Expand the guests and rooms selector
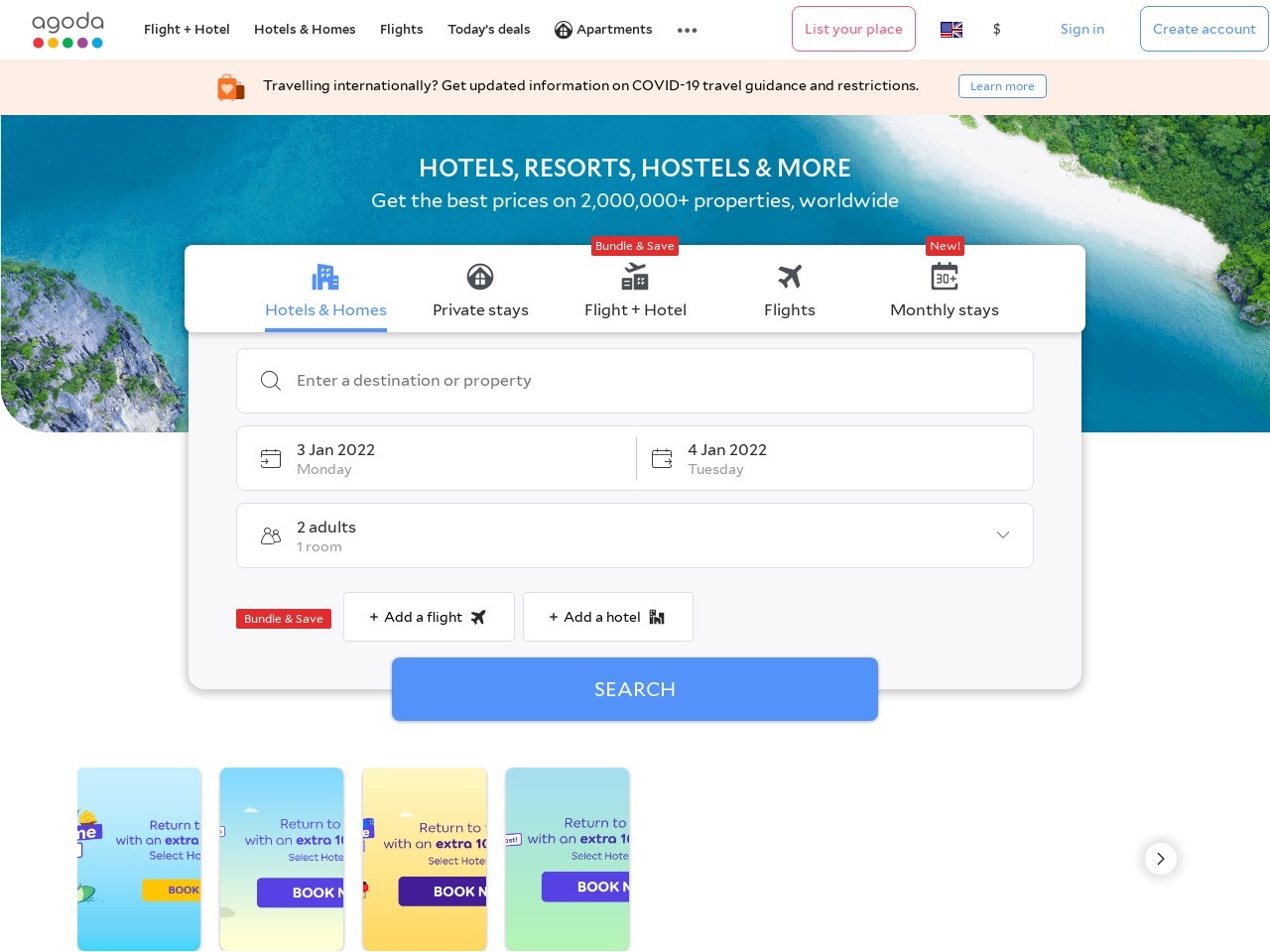1270x952 pixels. click(x=1002, y=535)
